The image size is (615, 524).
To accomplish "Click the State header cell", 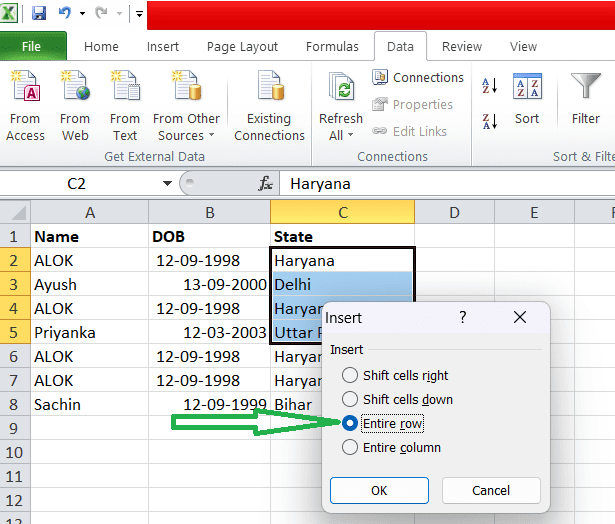I will click(x=342, y=237).
